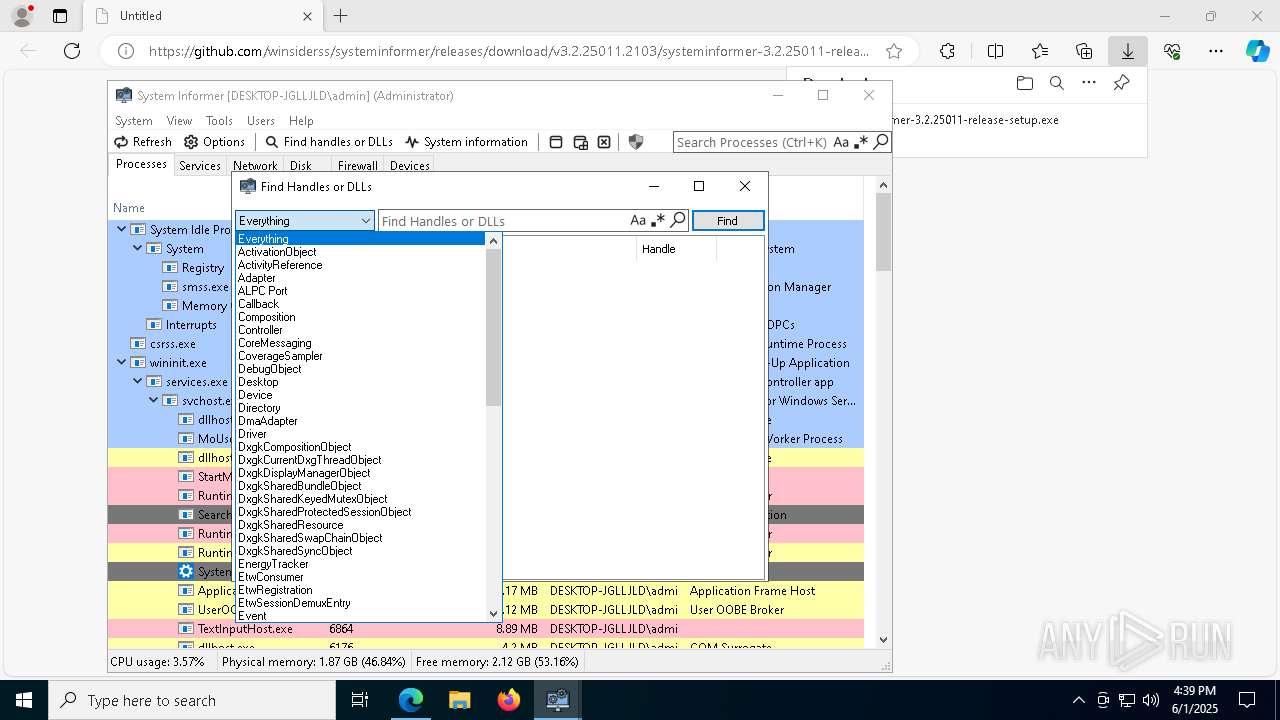Collapse the services.exe tree node
1280x720 pixels.
138,381
